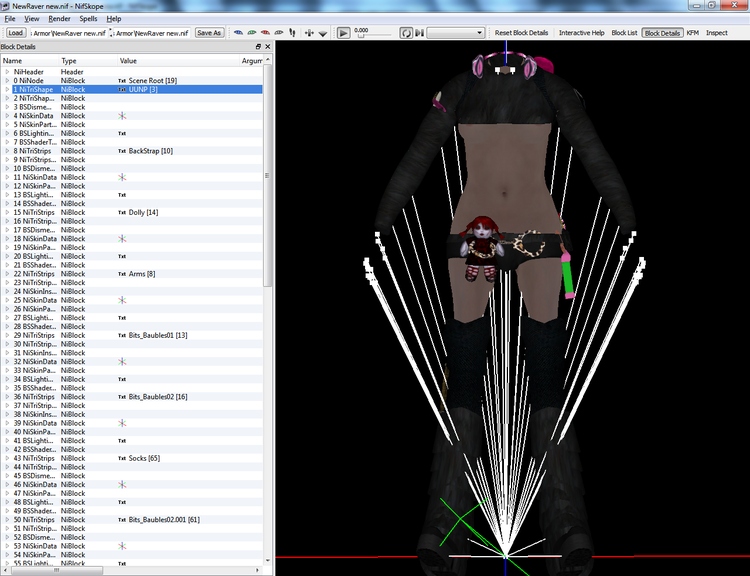Expand the 15 NiTriStrips Dolly row
The height and width of the screenshot is (576, 750).
[7, 212]
